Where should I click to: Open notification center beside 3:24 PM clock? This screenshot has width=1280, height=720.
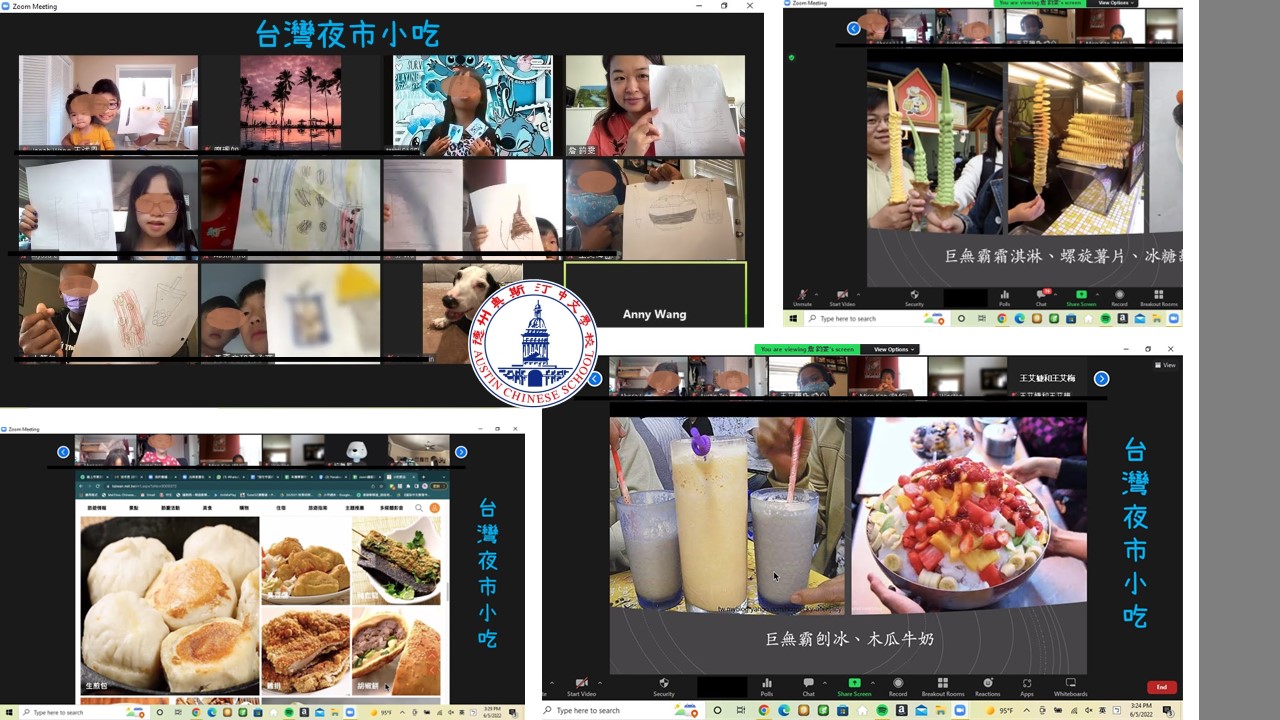[x=1168, y=710]
